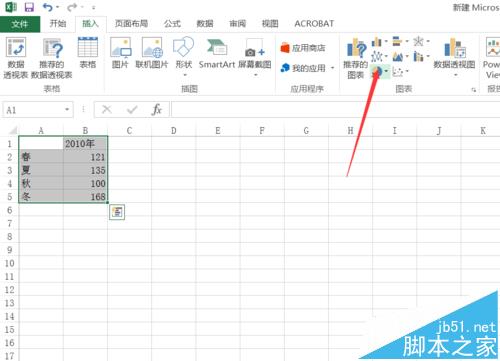Insert a line chart
500x361 pixels.
tap(379, 56)
